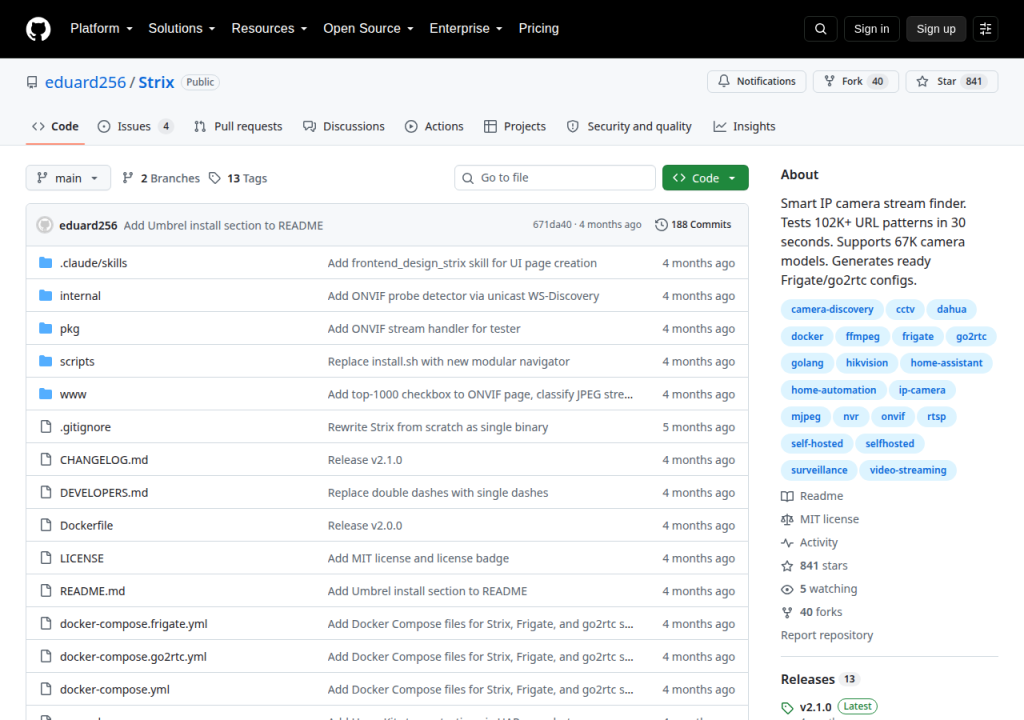Open commit message 'Release v2.1.0'
Image resolution: width=1024 pixels, height=720 pixels.
(x=365, y=460)
